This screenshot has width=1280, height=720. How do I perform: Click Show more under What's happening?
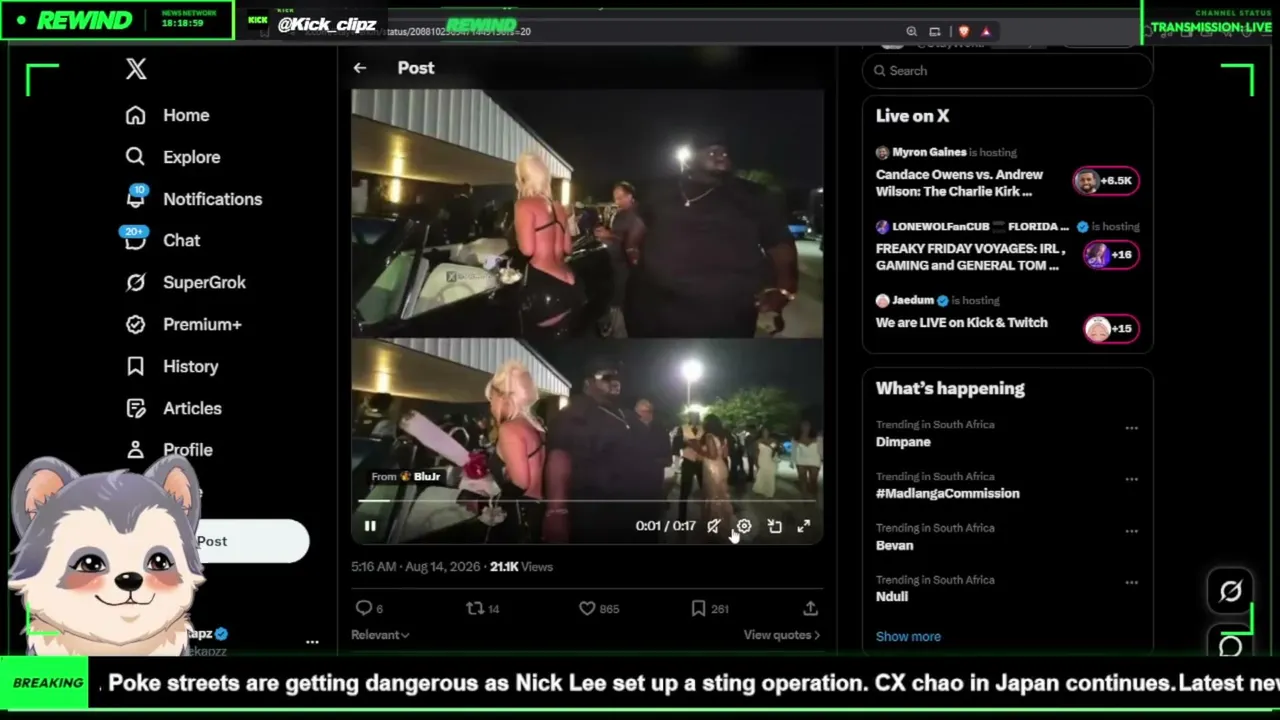[x=908, y=637]
